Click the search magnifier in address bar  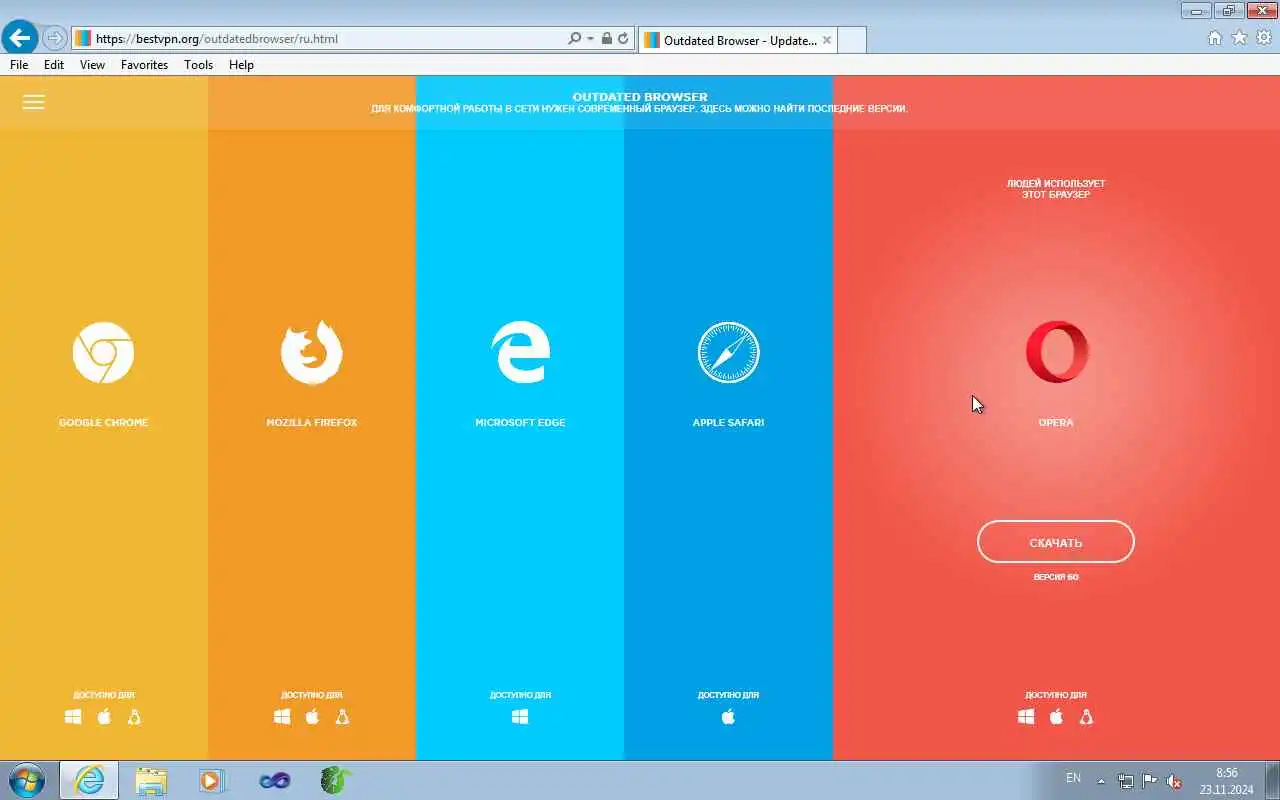[574, 39]
